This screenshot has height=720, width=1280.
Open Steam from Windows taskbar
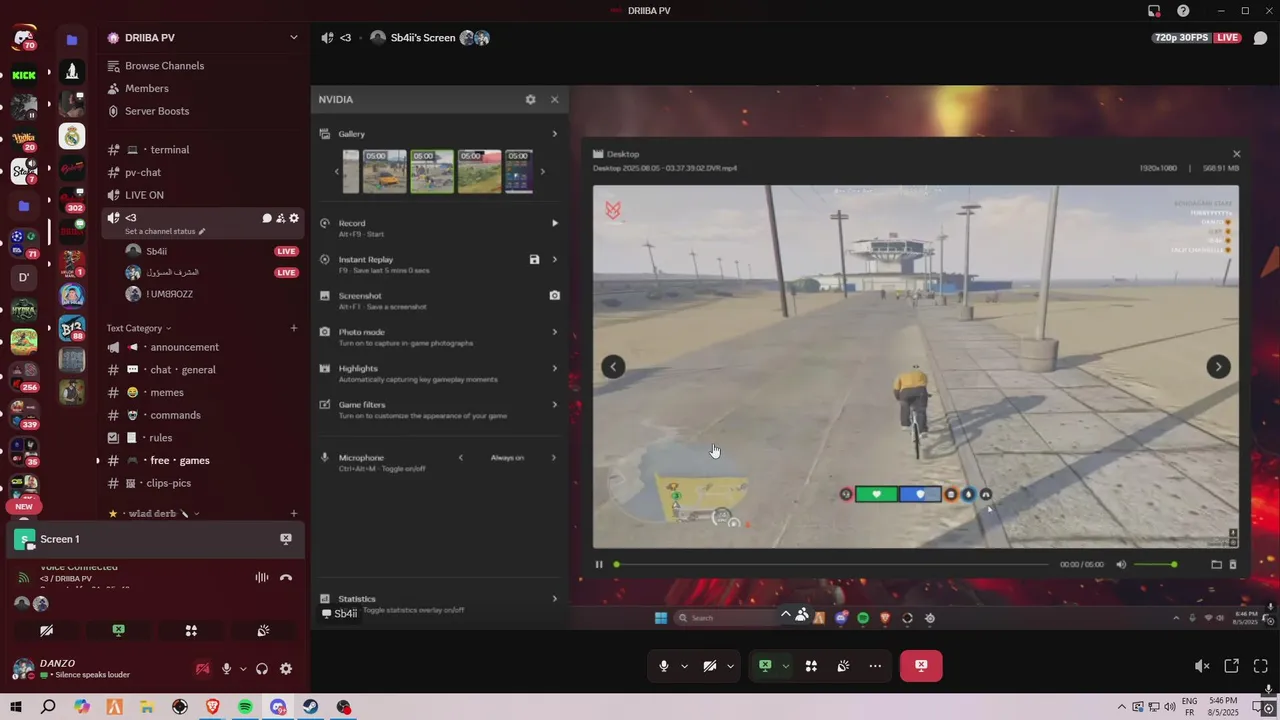point(311,707)
